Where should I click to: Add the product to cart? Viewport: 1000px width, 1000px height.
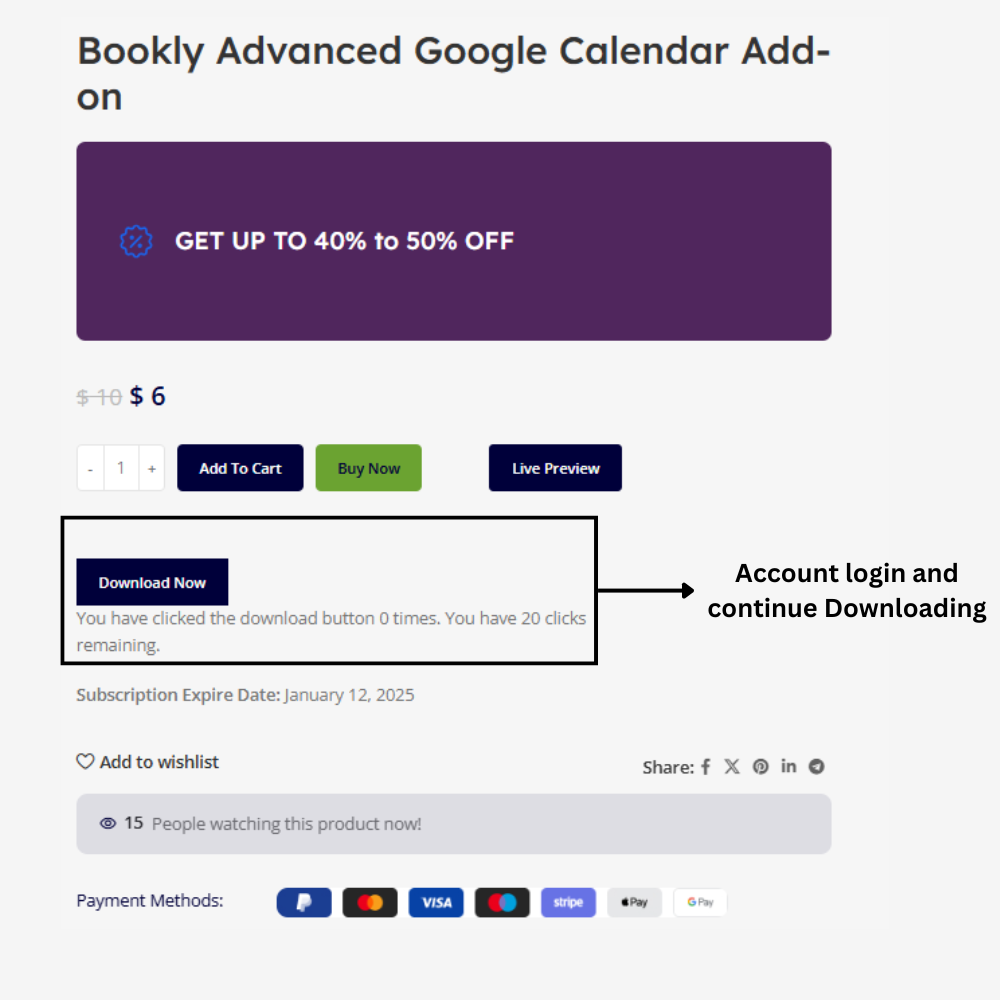[240, 468]
